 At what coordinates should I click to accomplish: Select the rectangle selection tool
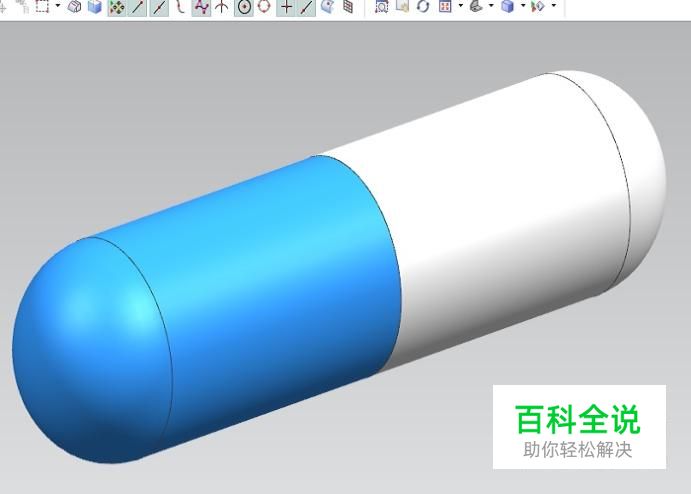point(42,6)
